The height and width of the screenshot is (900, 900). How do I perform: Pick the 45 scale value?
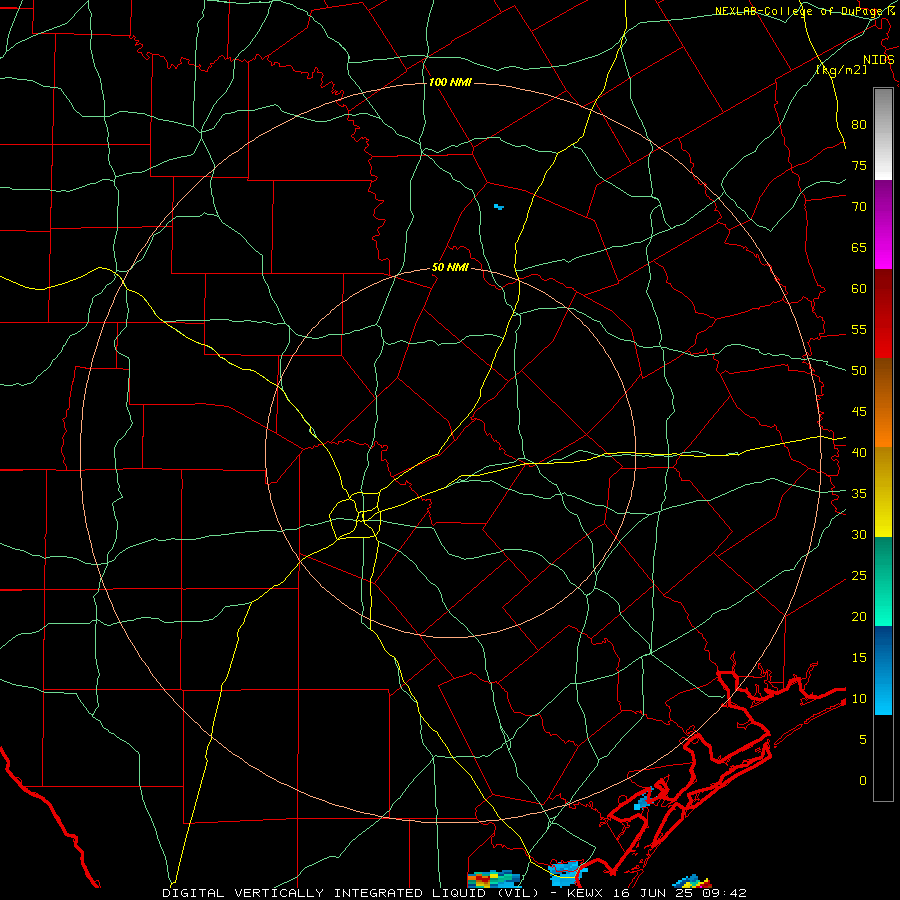point(859,412)
